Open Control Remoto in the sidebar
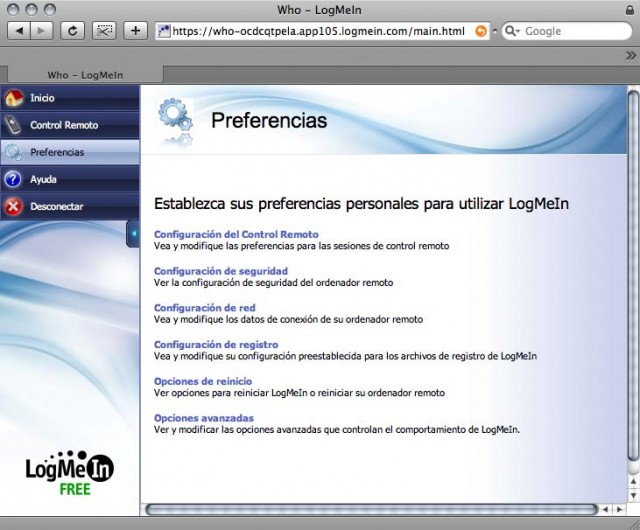This screenshot has width=640, height=530. pyautogui.click(x=70, y=125)
